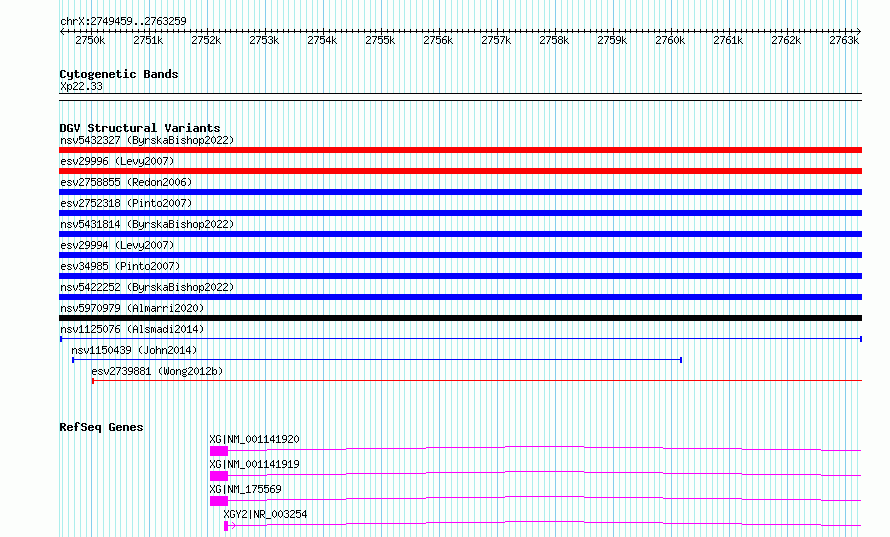This screenshot has width=890, height=537.
Task: Click the 2760k ruler label
Action: (x=670, y=40)
